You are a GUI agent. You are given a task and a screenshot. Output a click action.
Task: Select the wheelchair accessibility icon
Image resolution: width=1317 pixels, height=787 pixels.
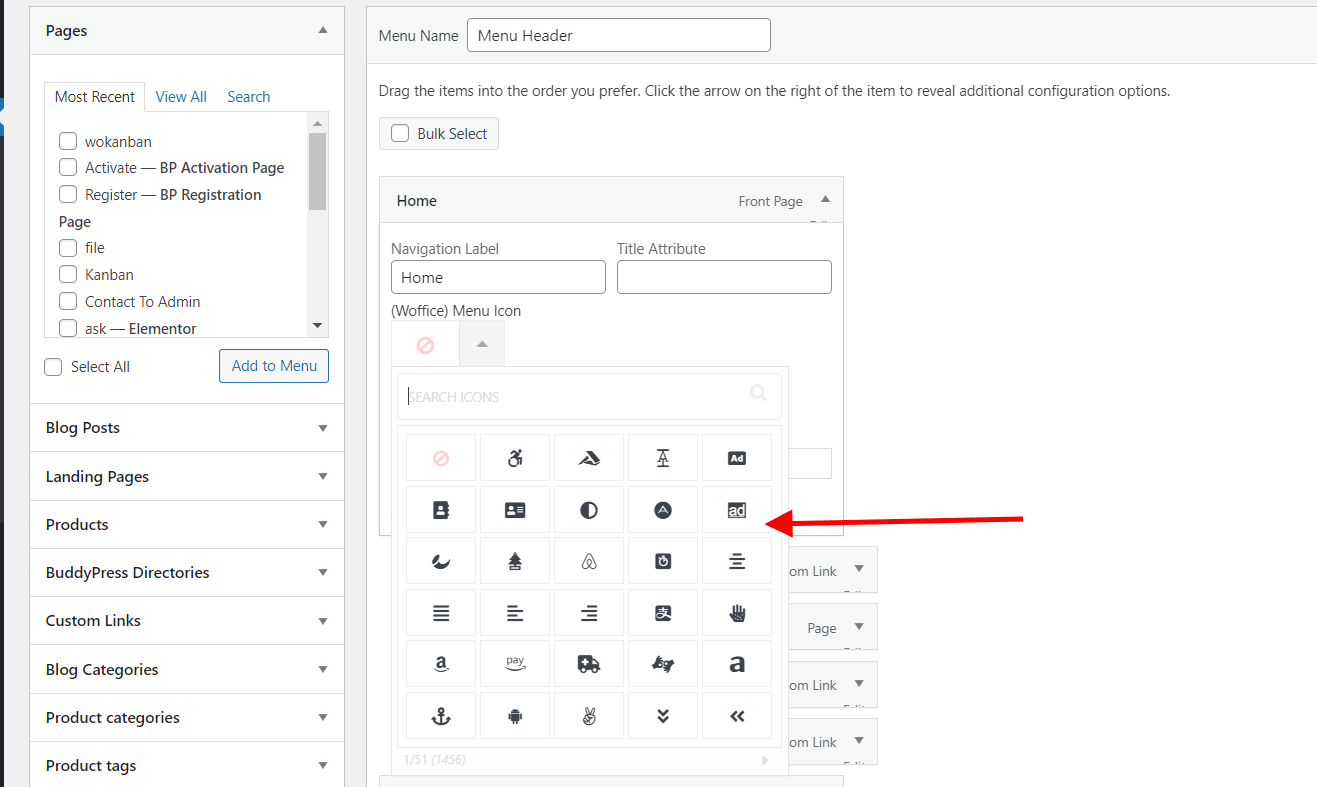(x=515, y=457)
